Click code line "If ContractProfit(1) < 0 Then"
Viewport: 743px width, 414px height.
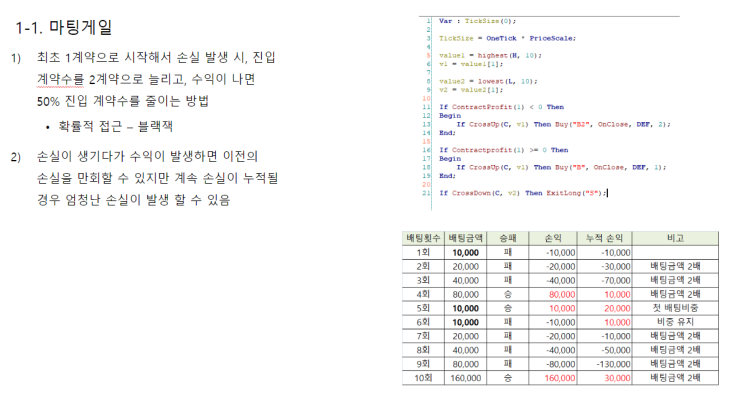pyautogui.click(x=501, y=107)
